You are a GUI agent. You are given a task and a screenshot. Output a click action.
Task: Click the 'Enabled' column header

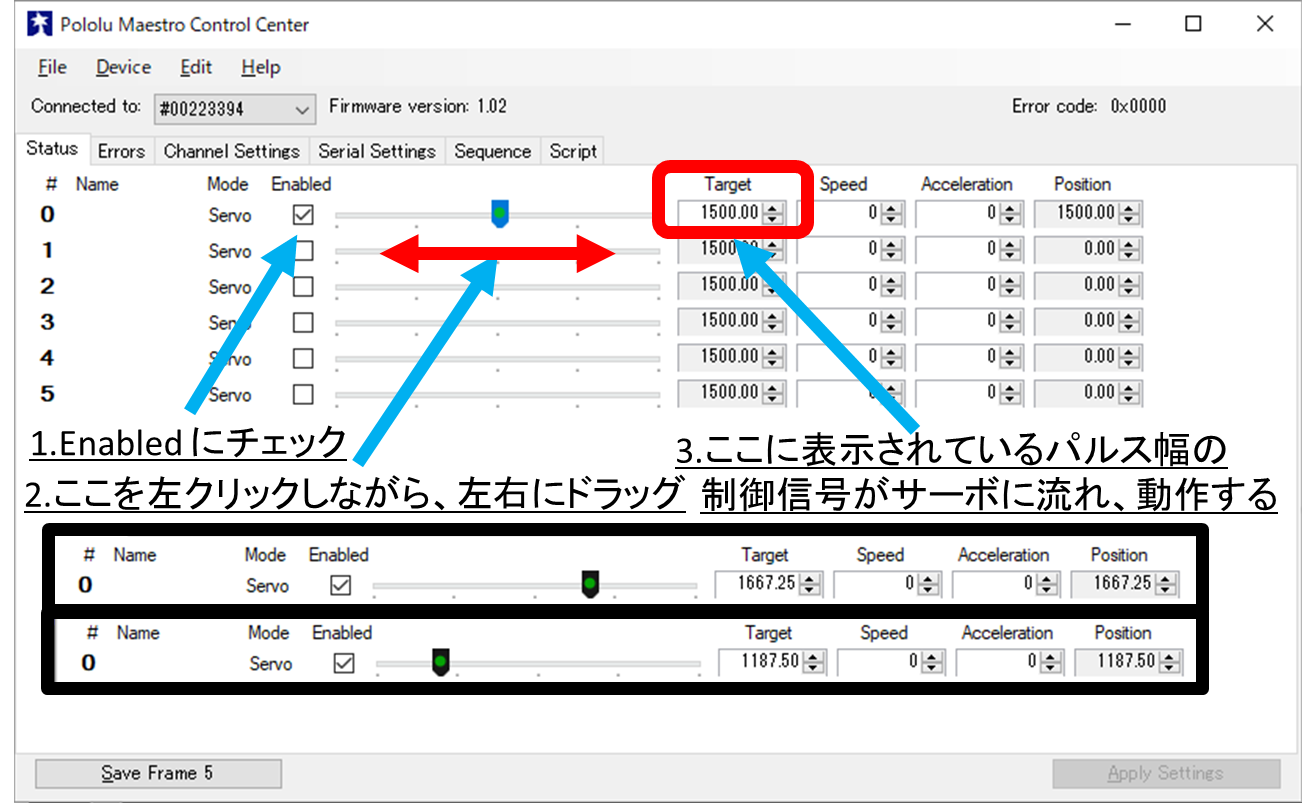pos(301,184)
